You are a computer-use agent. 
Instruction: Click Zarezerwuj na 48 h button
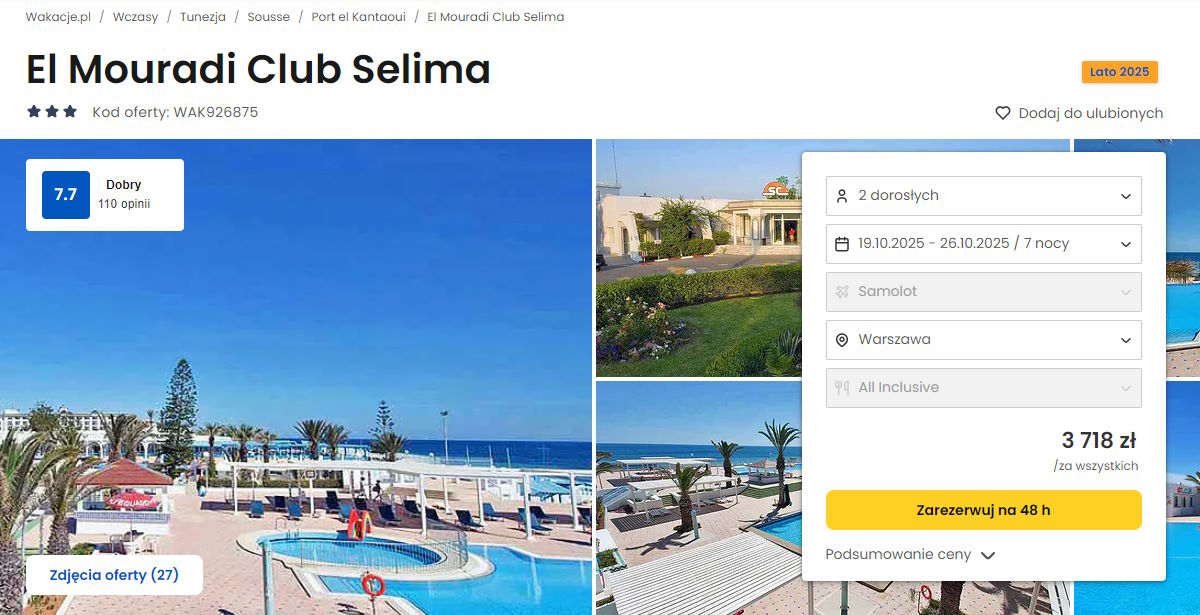coord(984,510)
